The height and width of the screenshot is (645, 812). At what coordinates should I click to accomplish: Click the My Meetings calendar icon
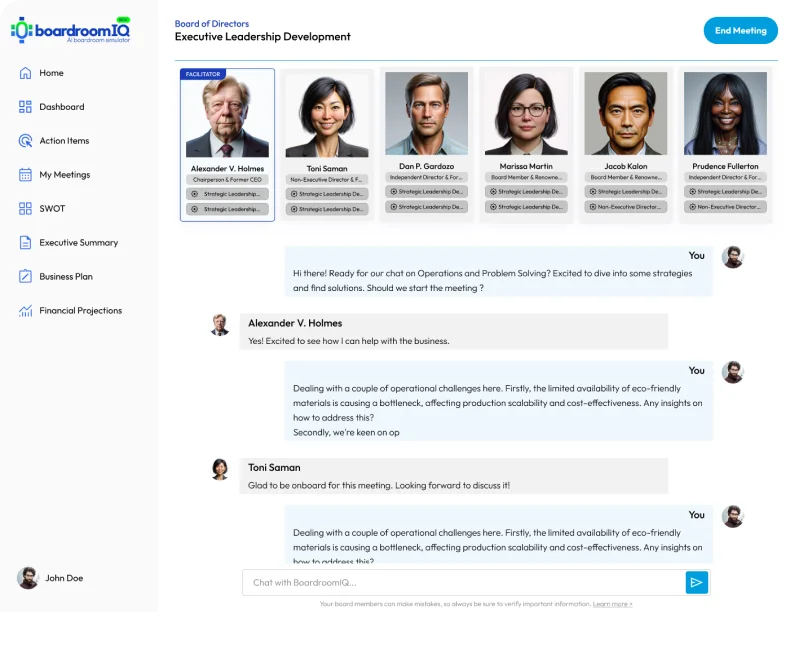pyautogui.click(x=25, y=174)
